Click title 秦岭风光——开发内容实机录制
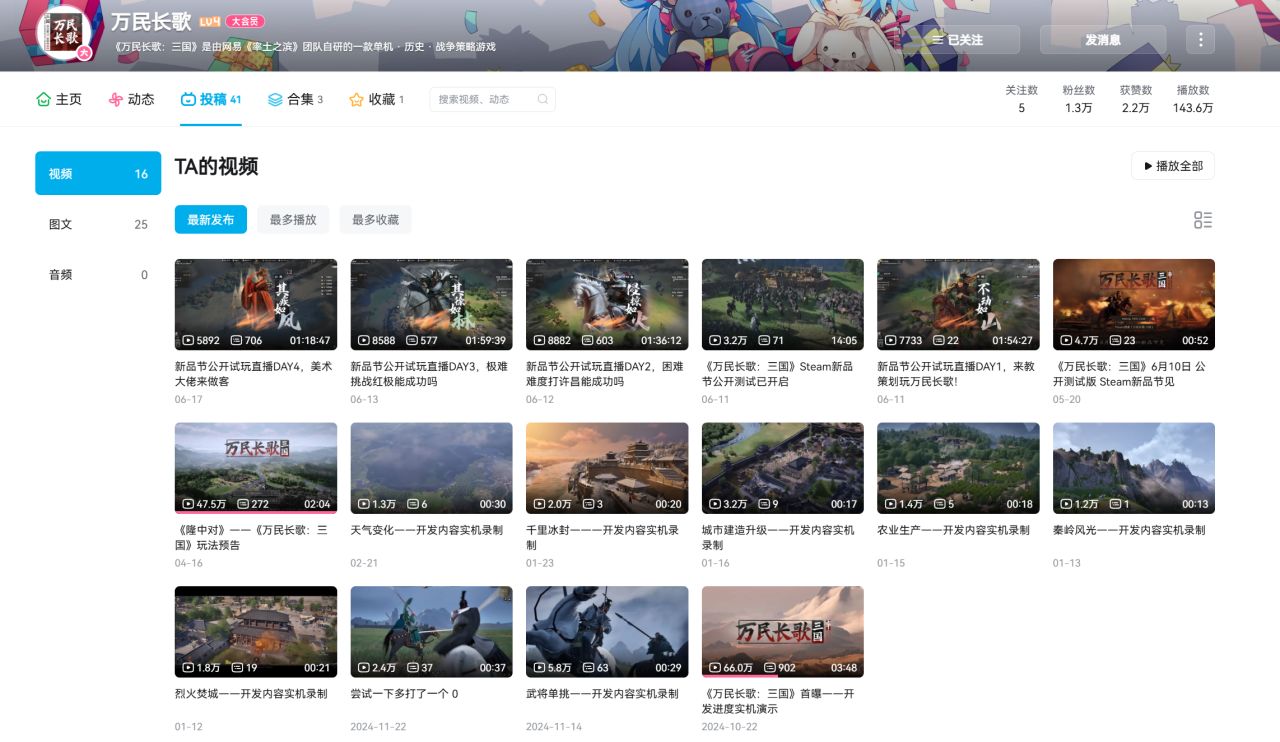The width and height of the screenshot is (1280, 742). click(x=1129, y=530)
